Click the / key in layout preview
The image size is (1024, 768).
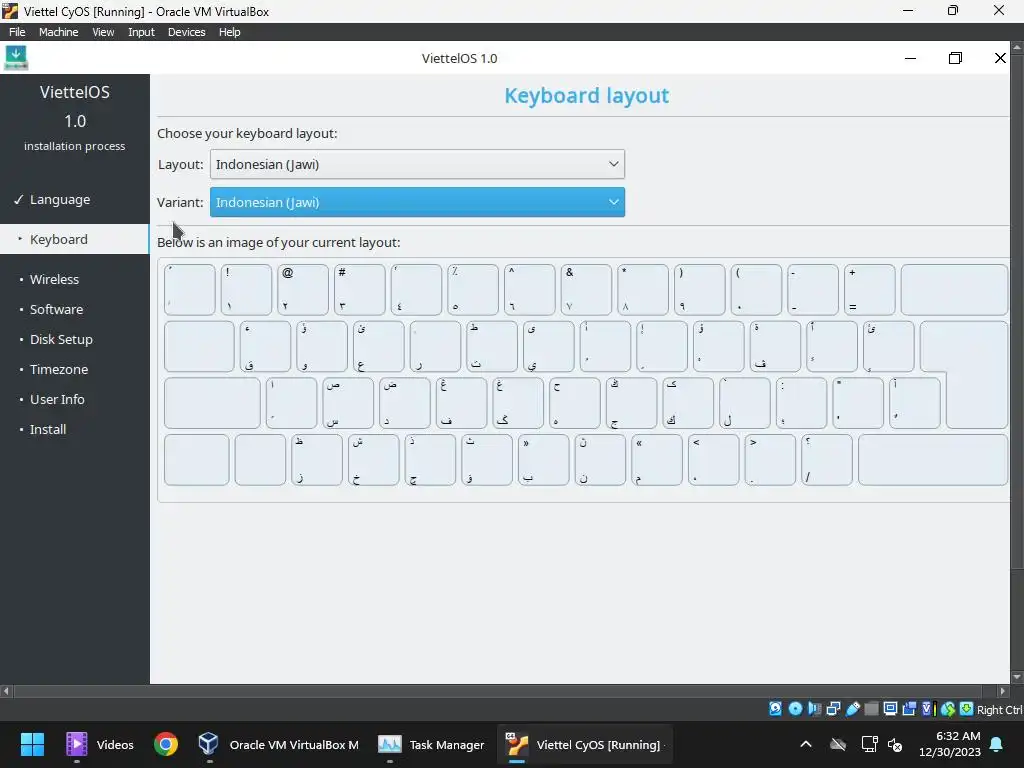point(827,460)
